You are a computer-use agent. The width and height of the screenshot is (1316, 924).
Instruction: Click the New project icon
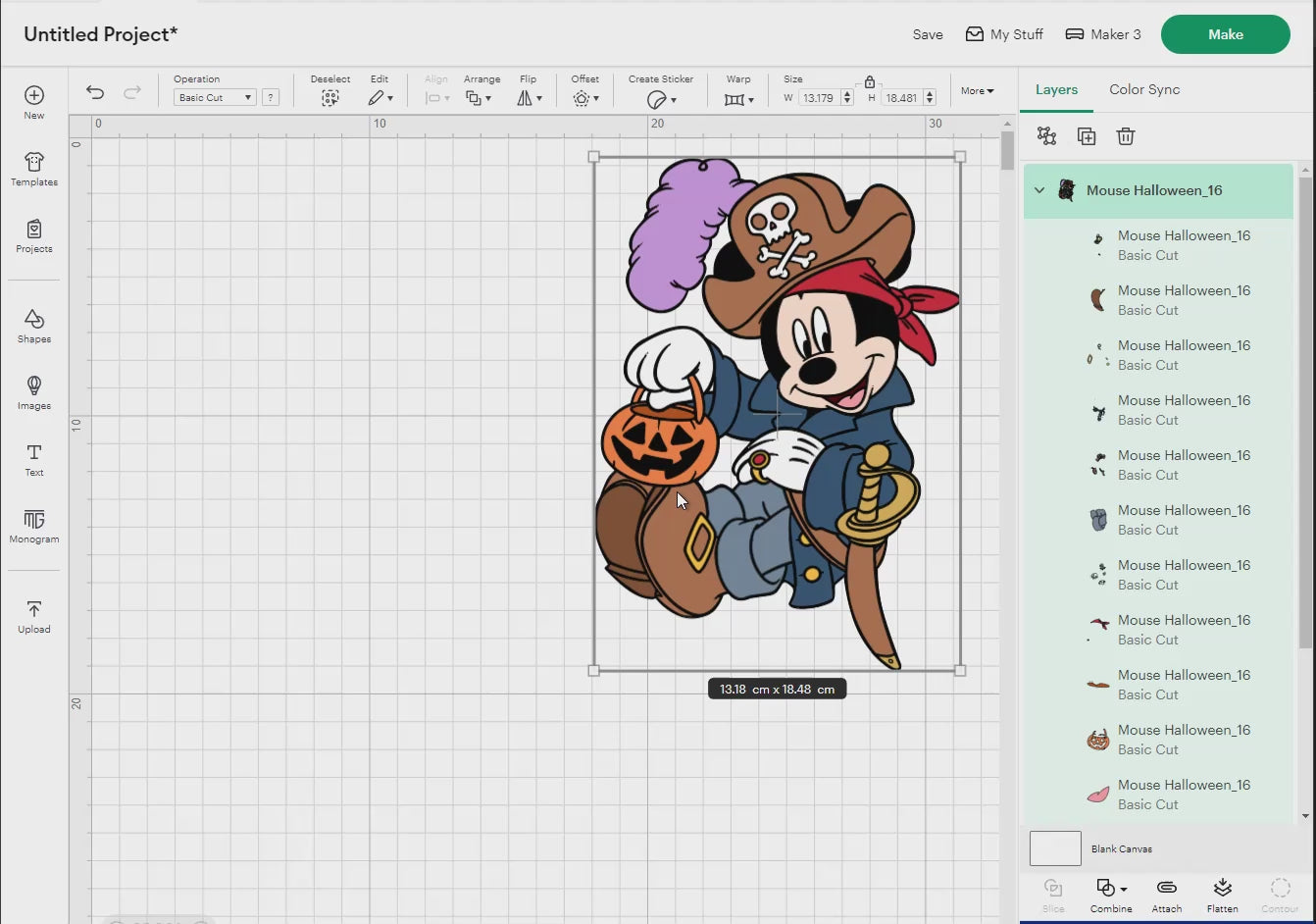34,95
